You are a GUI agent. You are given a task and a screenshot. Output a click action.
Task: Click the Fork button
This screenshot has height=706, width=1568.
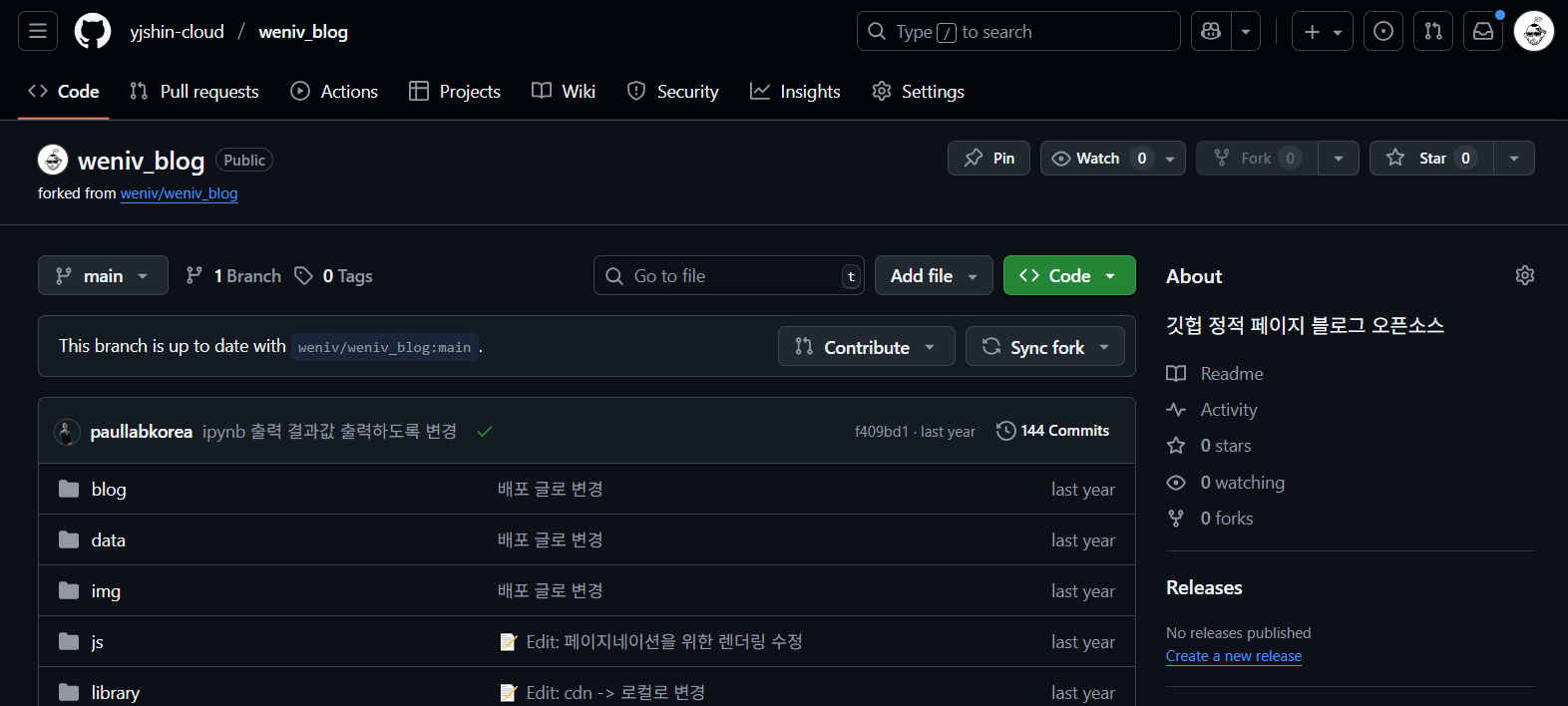[1257, 159]
